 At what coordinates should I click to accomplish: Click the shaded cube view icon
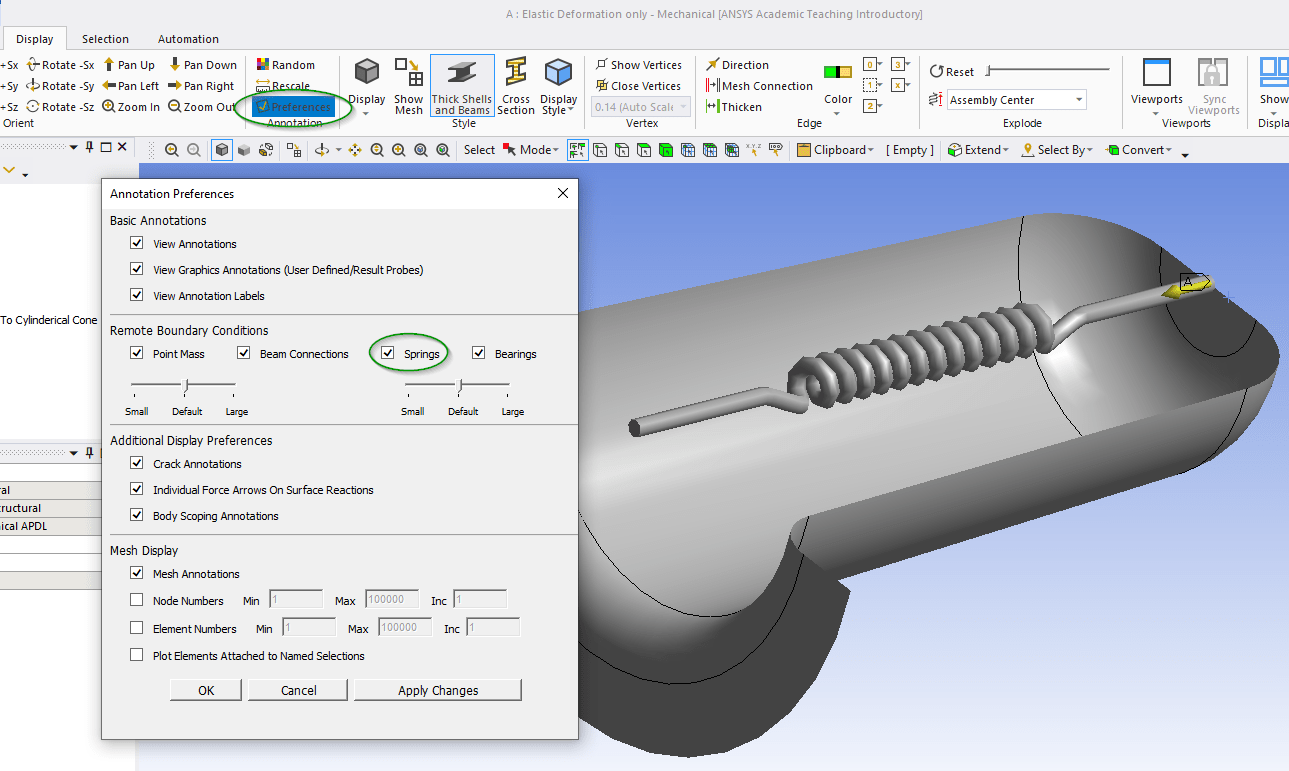[x=222, y=150]
